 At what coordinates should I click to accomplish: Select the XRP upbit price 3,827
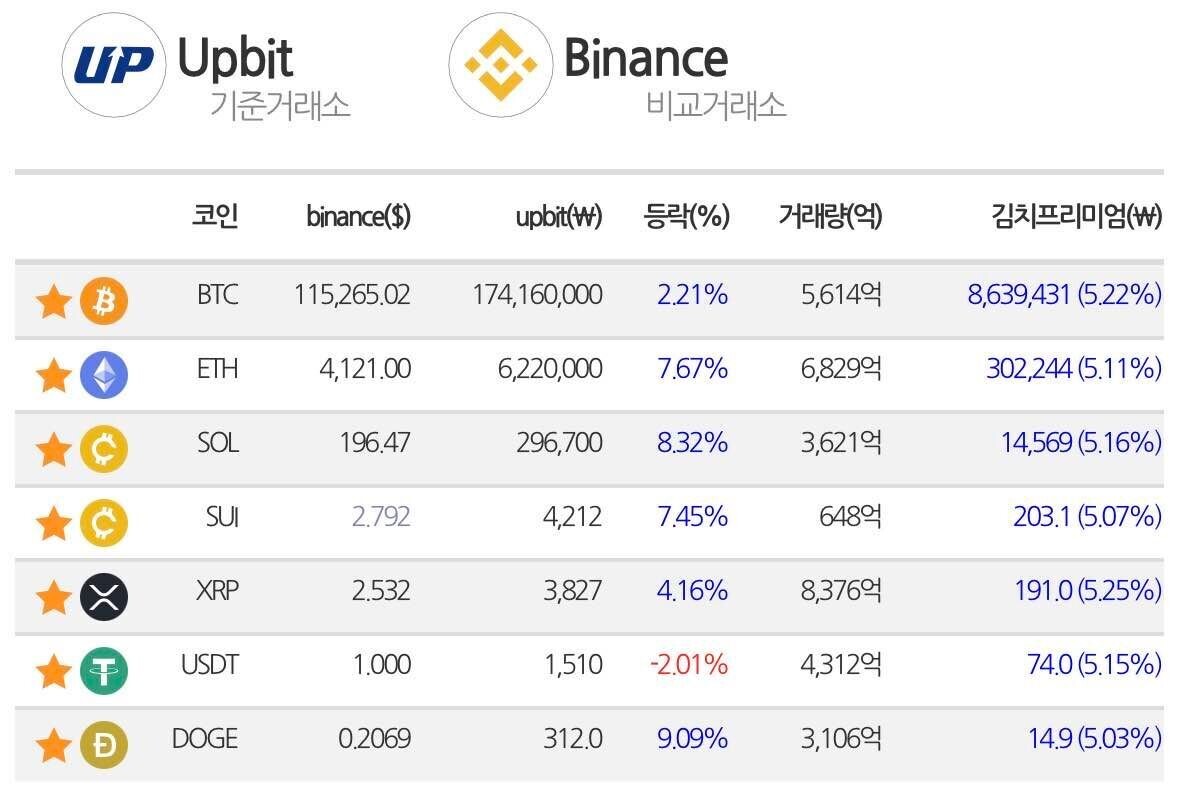pyautogui.click(x=573, y=590)
